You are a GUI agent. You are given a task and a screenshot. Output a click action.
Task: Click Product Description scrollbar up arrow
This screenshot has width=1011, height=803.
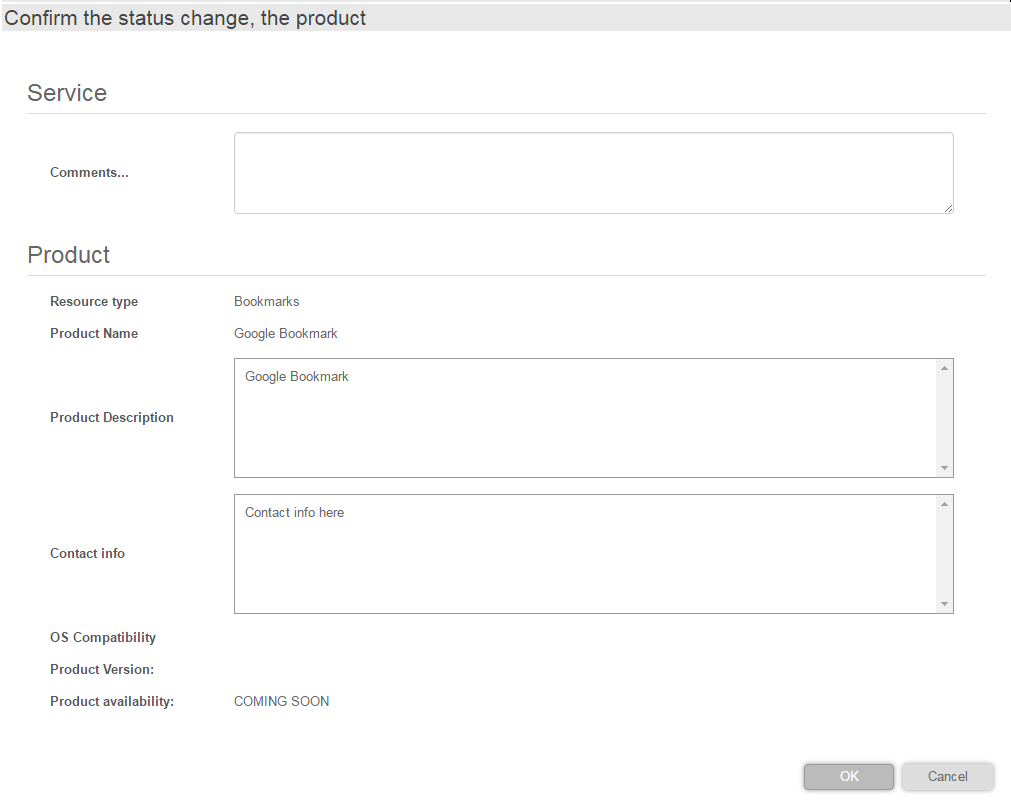click(x=945, y=368)
